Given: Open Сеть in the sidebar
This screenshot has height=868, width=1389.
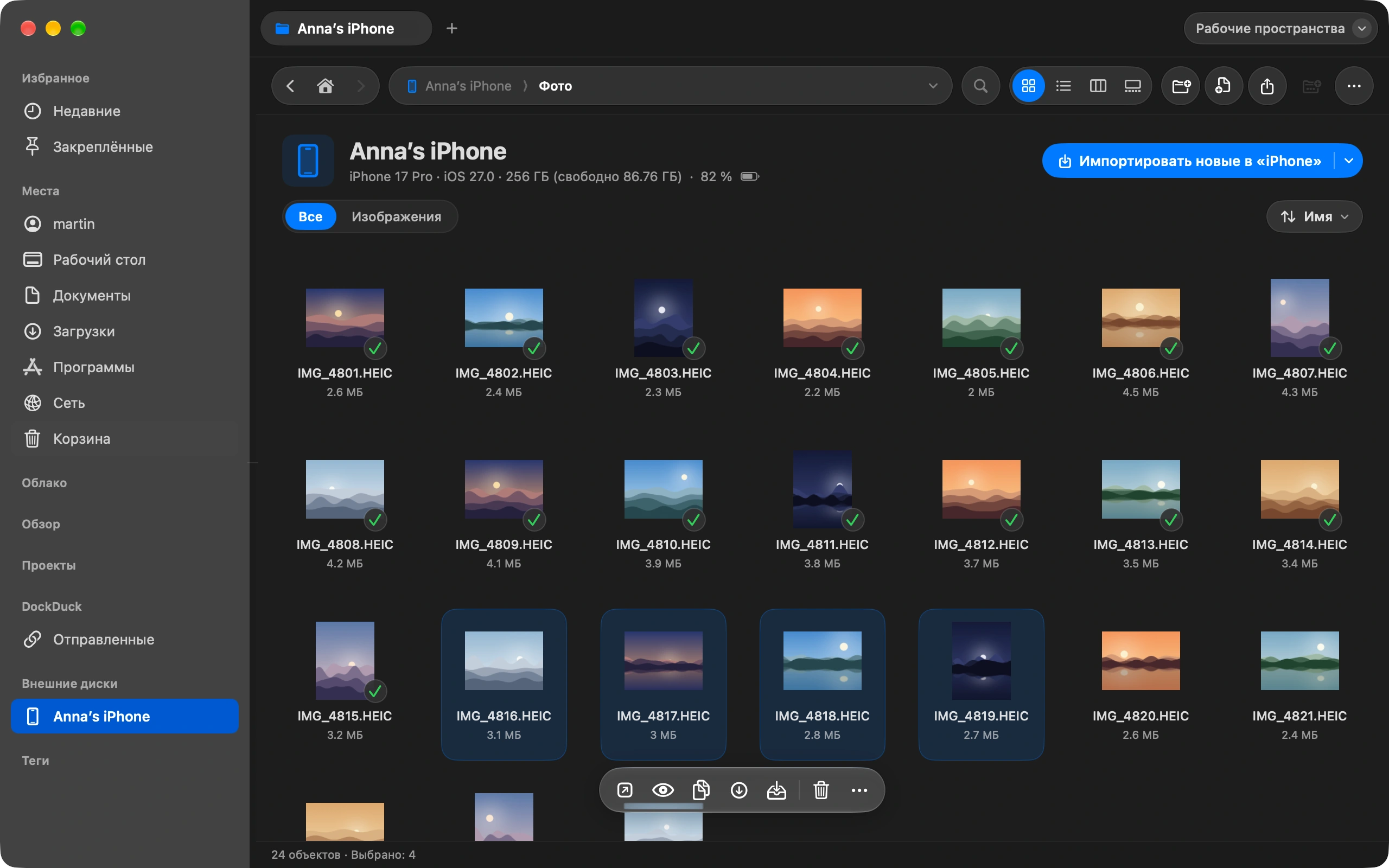Looking at the screenshot, I should click(x=125, y=403).
